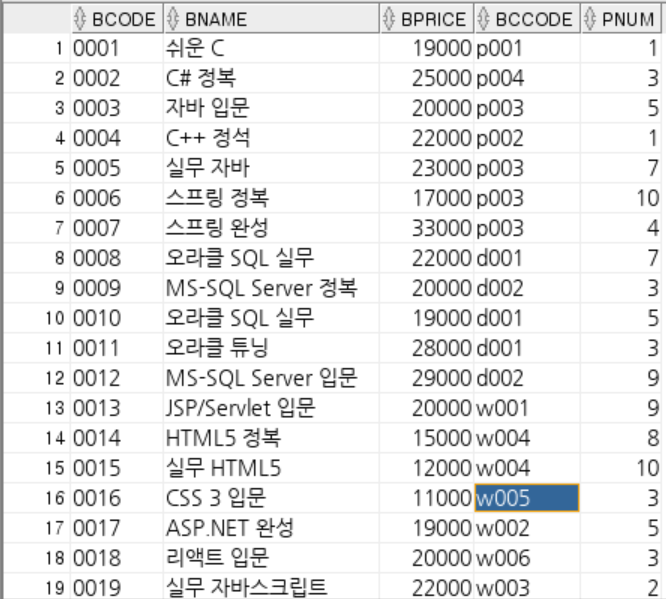The width and height of the screenshot is (666, 599).
Task: Select BCODE value 0012
Action: (x=117, y=378)
